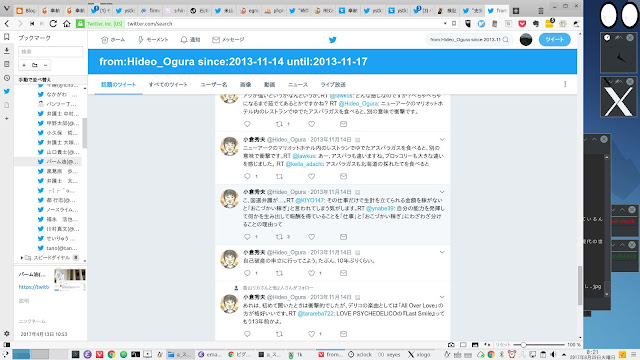Click the Vivaldi menu logo
Screen dimensions: 640x360
[7, 9]
